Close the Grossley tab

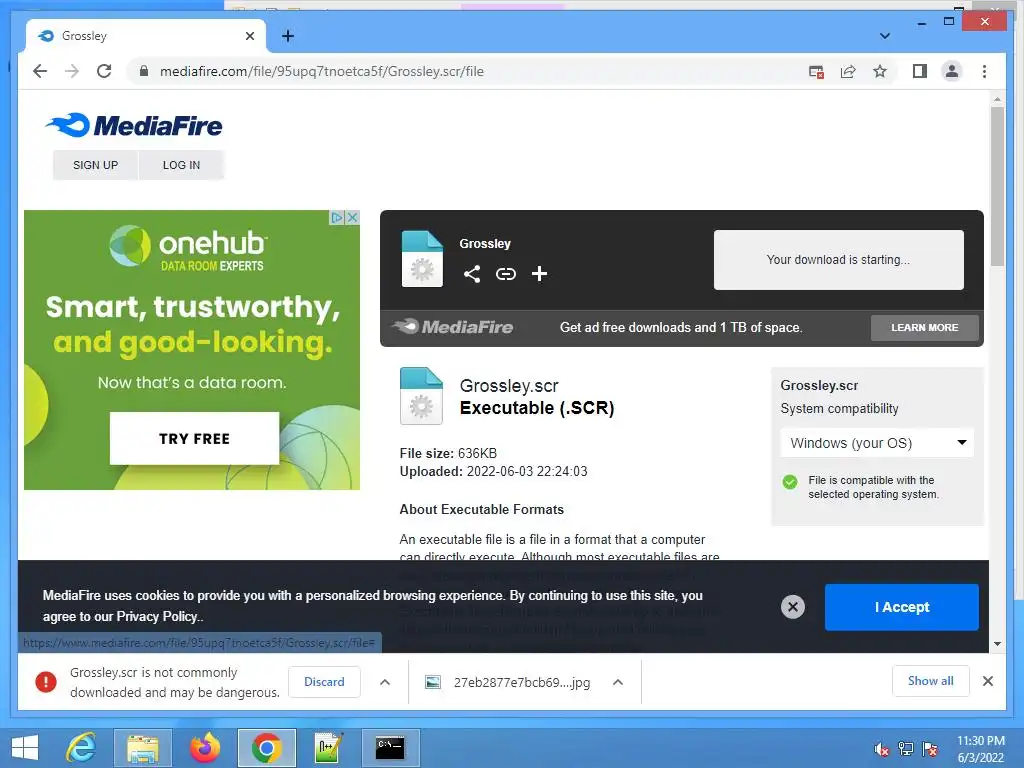point(249,36)
